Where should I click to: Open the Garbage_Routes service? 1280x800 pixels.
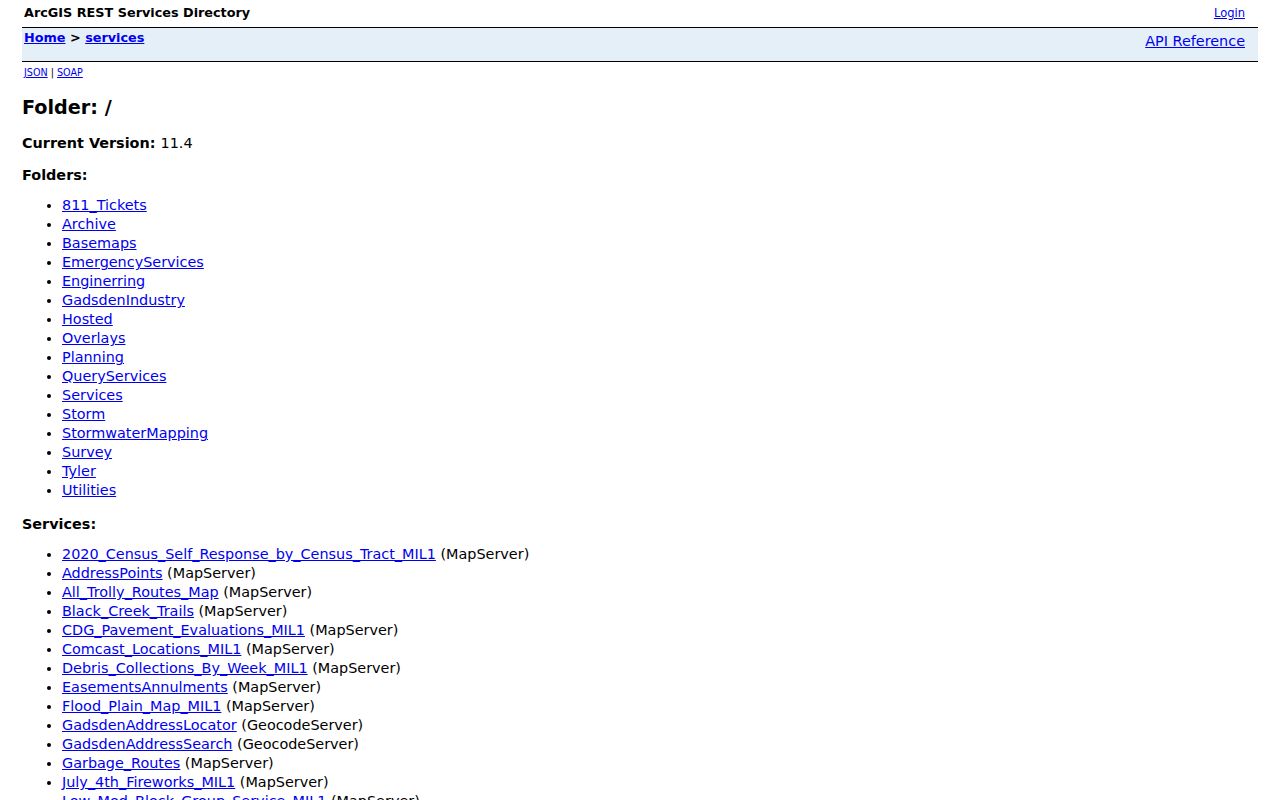click(x=121, y=763)
